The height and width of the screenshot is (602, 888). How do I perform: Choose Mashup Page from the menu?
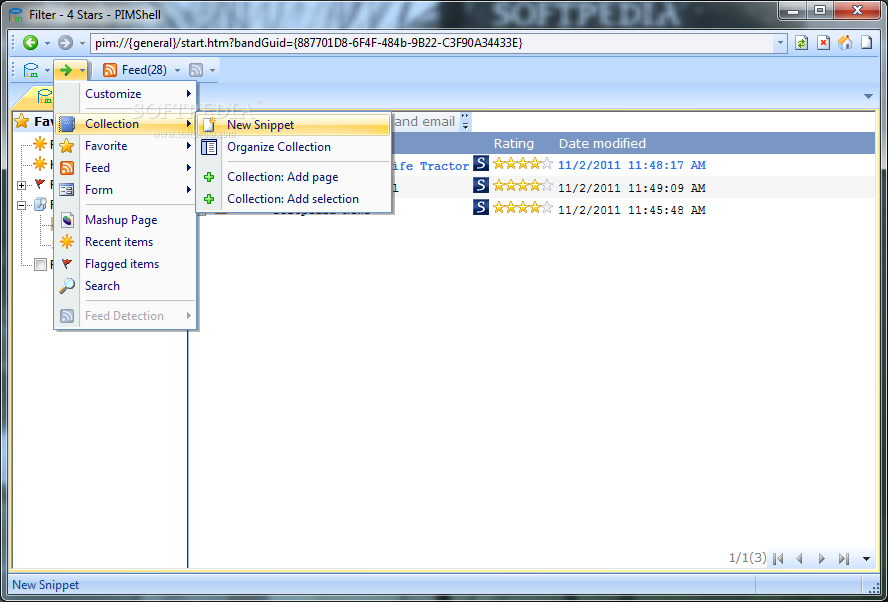coord(126,220)
